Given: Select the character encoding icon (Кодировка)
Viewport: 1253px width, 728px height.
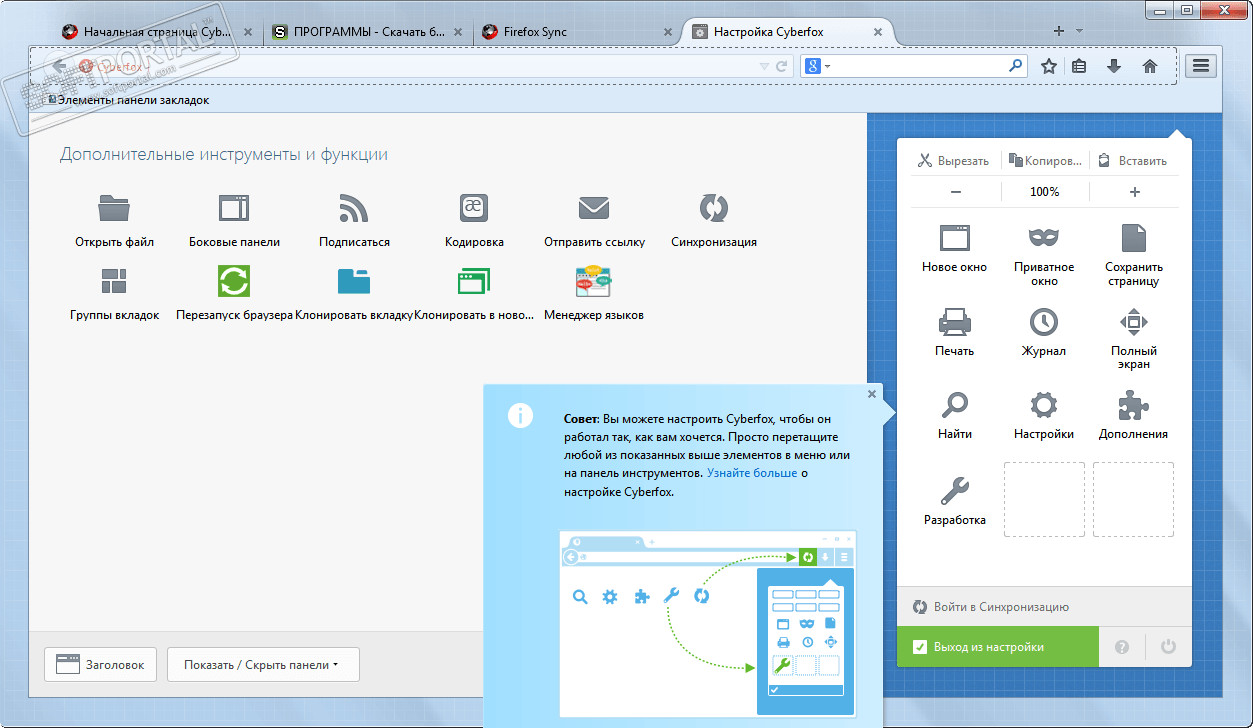Looking at the screenshot, I should pos(474,208).
